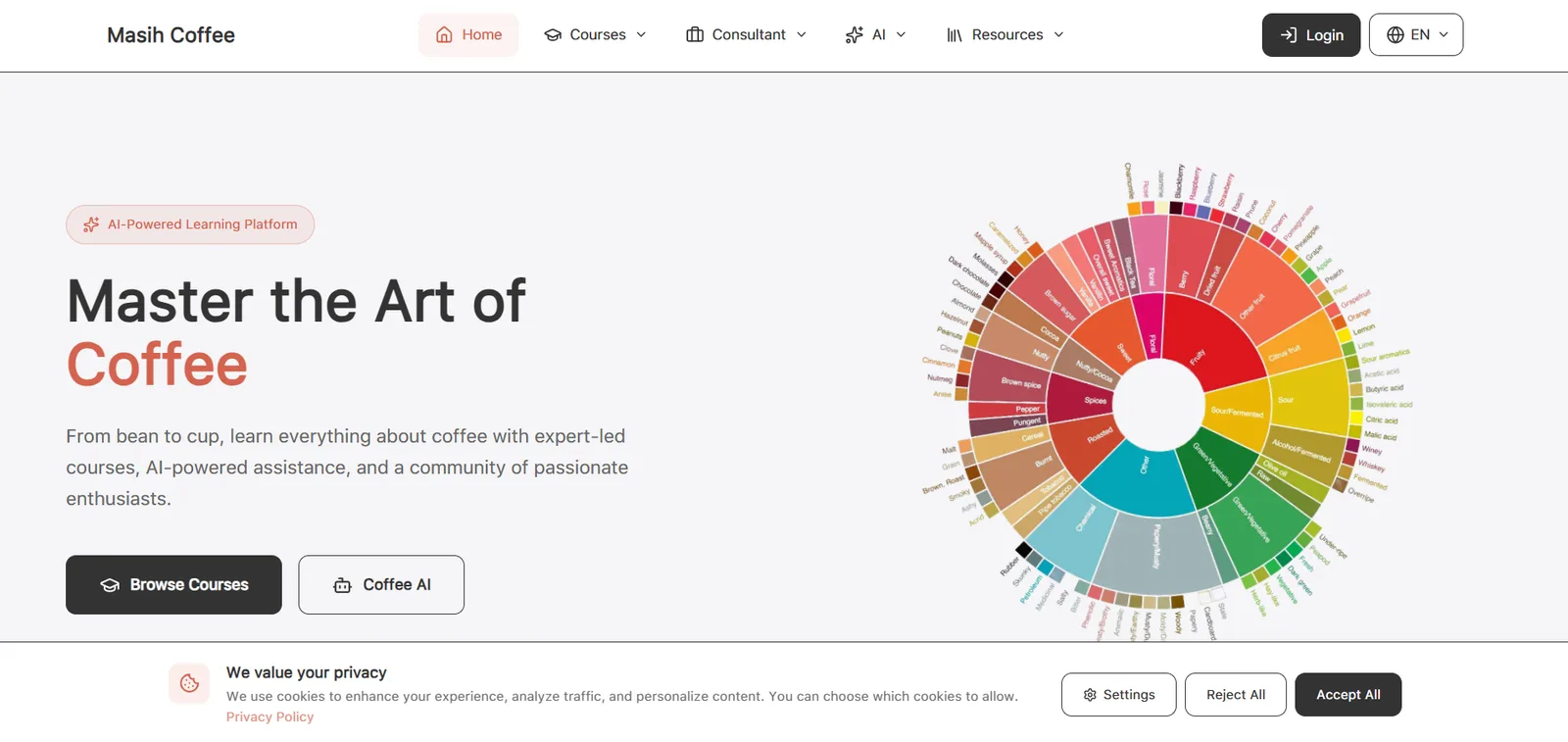The image size is (1568, 742).
Task: Click the Masih Coffee site logo
Action: 171,35
